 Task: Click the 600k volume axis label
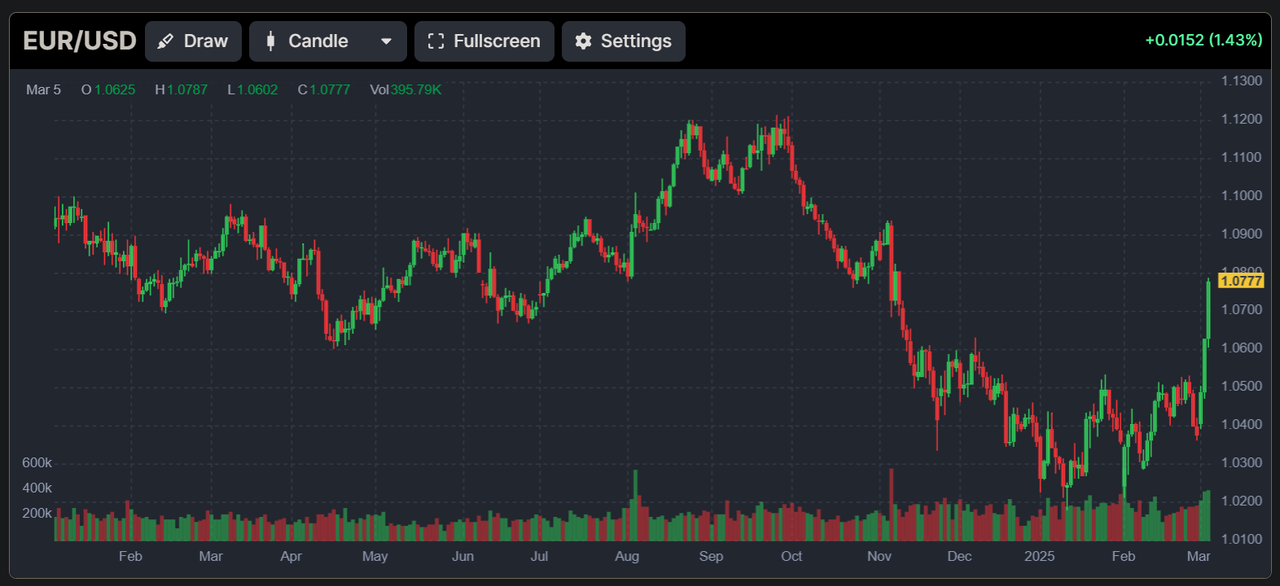pos(37,463)
